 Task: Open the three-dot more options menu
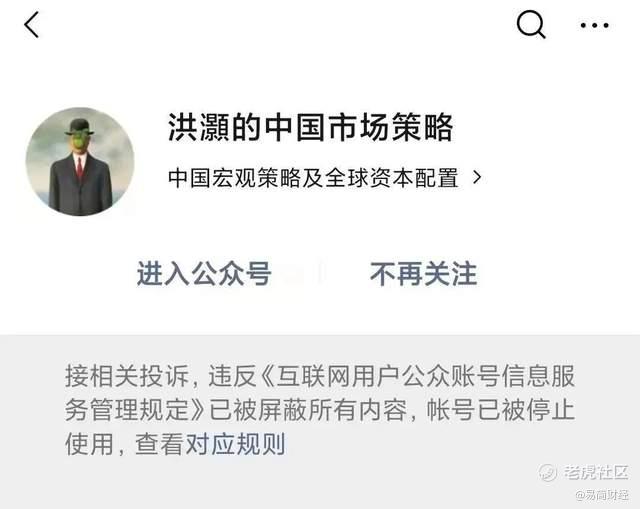(x=595, y=25)
